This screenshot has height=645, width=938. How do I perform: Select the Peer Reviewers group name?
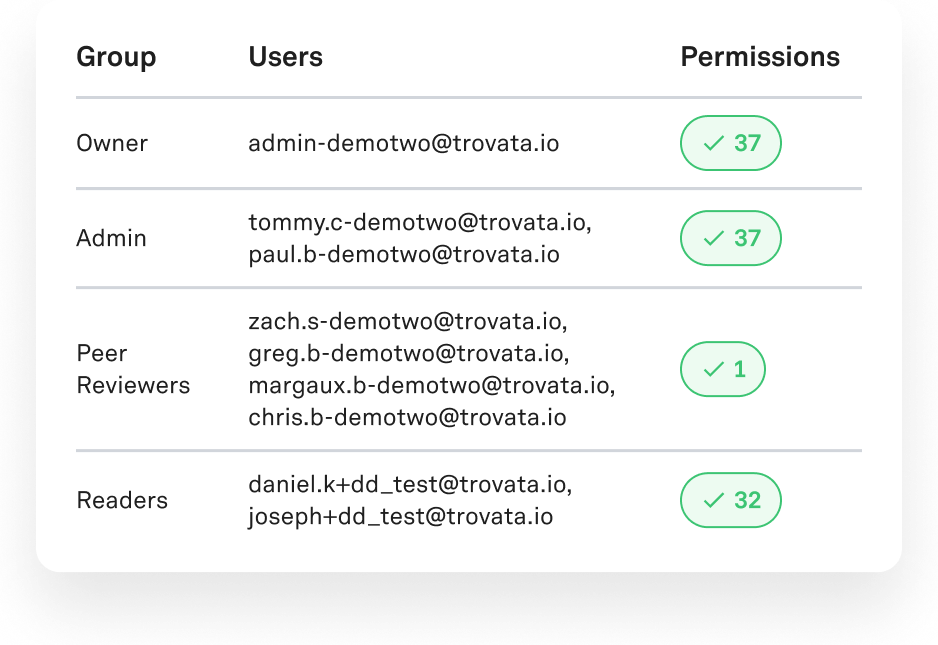(x=132, y=369)
